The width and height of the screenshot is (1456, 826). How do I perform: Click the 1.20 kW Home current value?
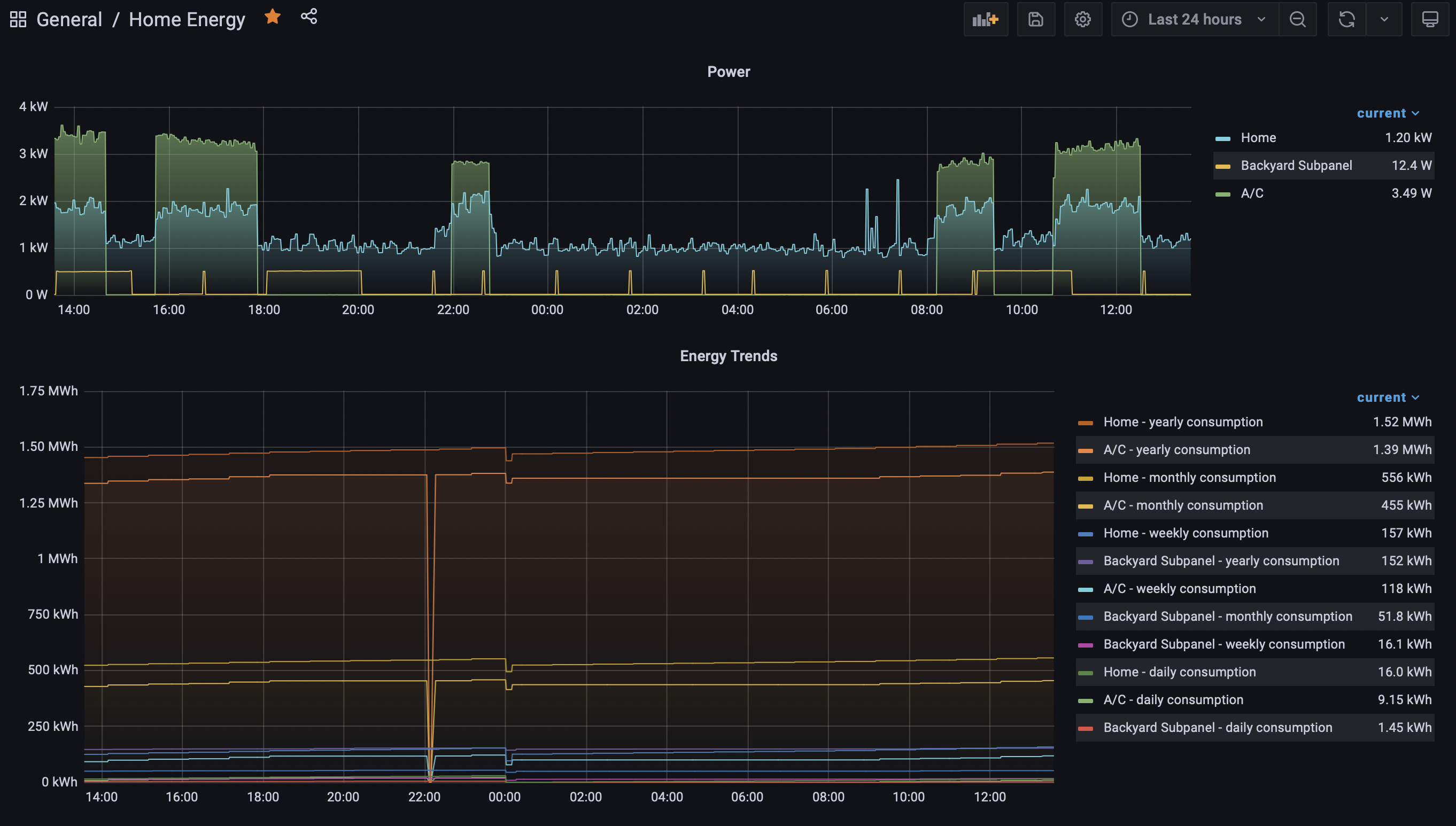click(x=1408, y=138)
